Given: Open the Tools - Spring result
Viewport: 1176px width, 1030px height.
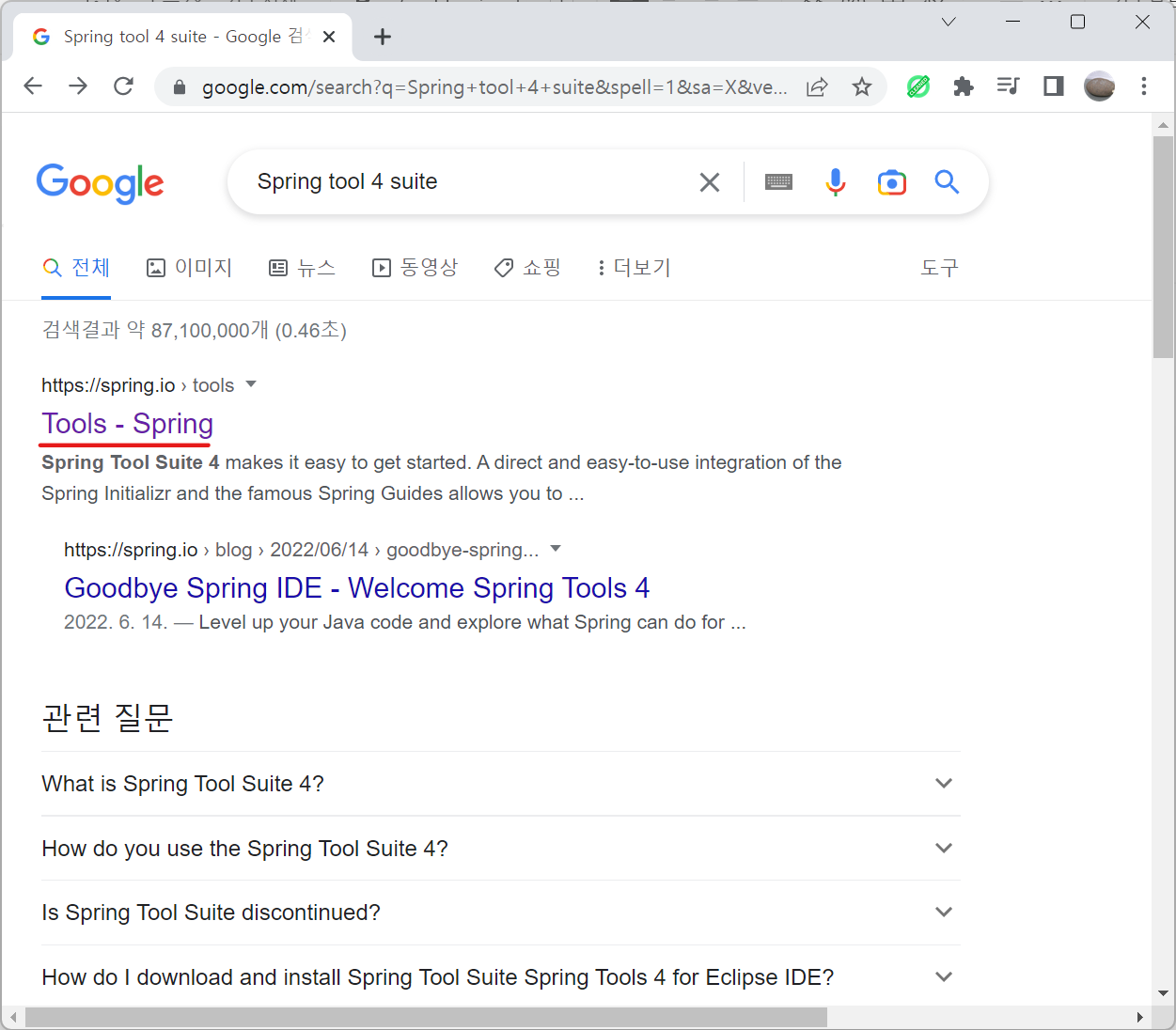Looking at the screenshot, I should pyautogui.click(x=128, y=424).
